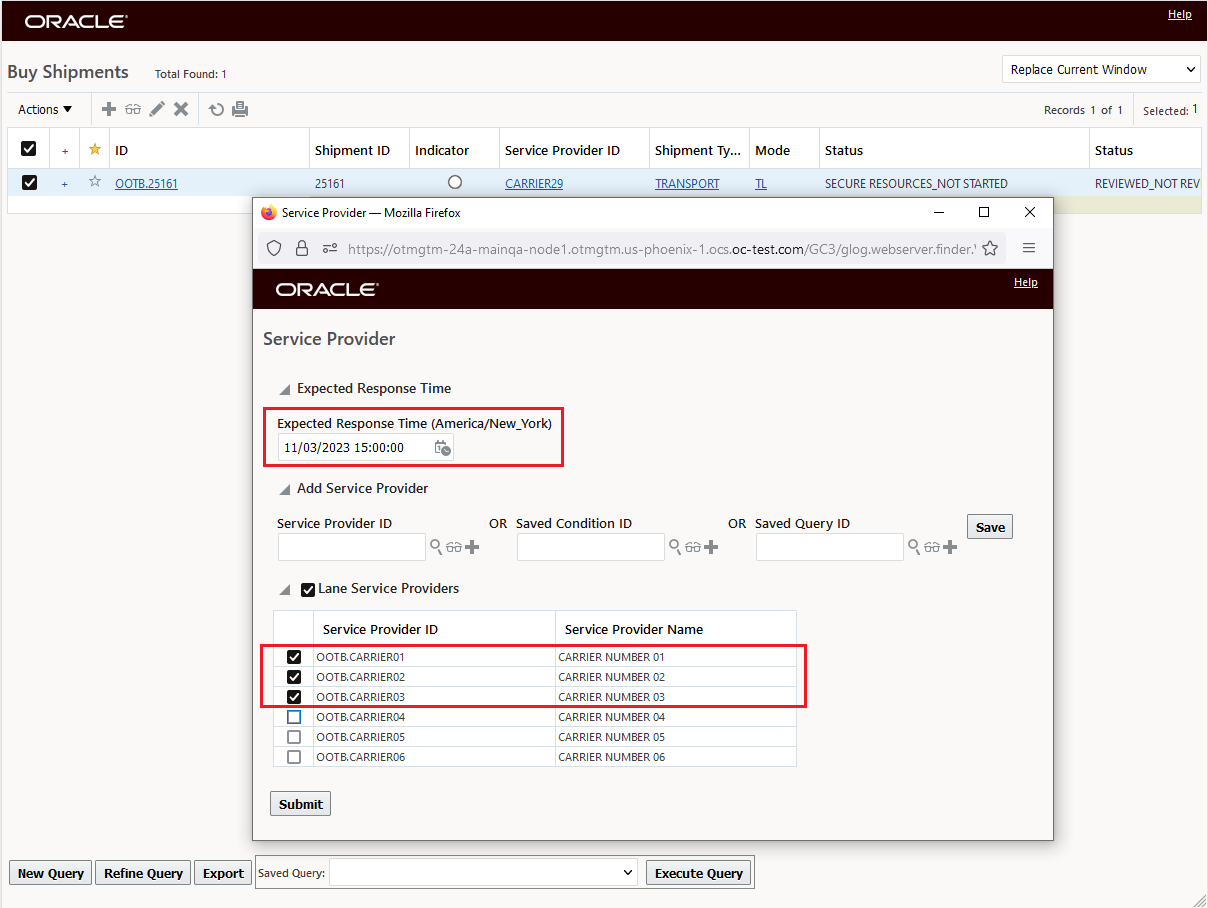
Task: Click the search magnifier next to Saved Query ID
Action: coord(914,547)
